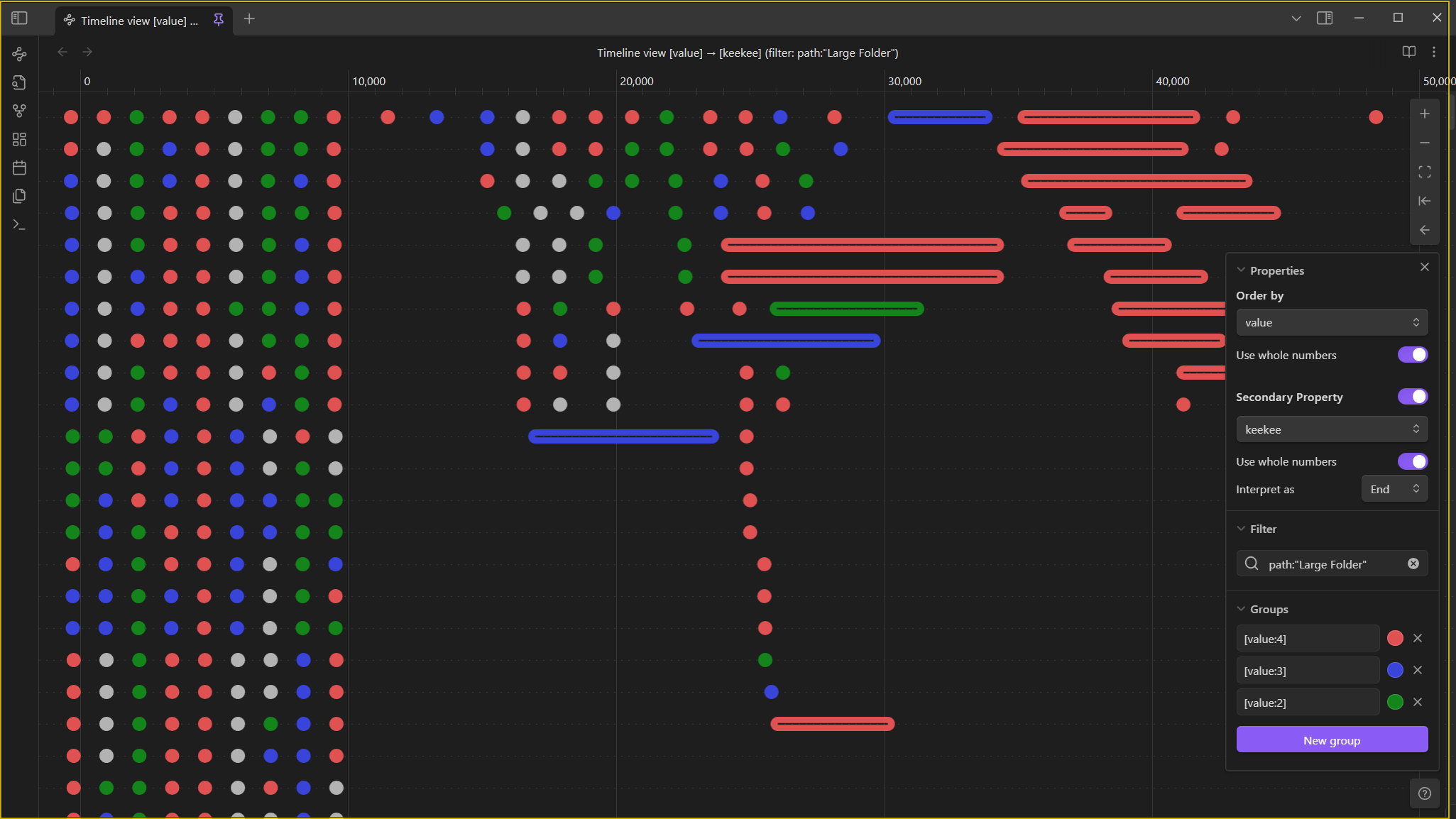Open the calendar icon in left ribbon
Screen dimensions: 1456x819
[x=19, y=168]
